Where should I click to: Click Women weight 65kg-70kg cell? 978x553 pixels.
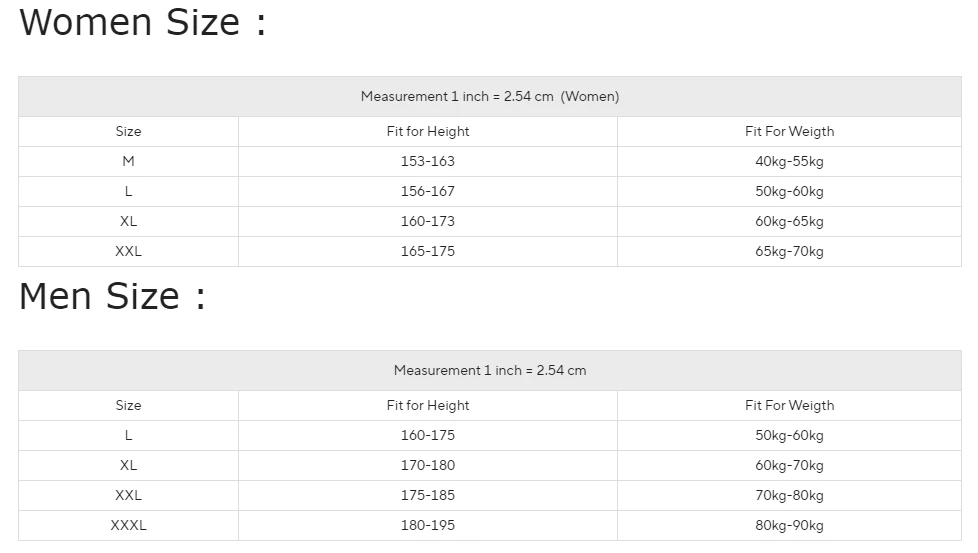tap(789, 252)
